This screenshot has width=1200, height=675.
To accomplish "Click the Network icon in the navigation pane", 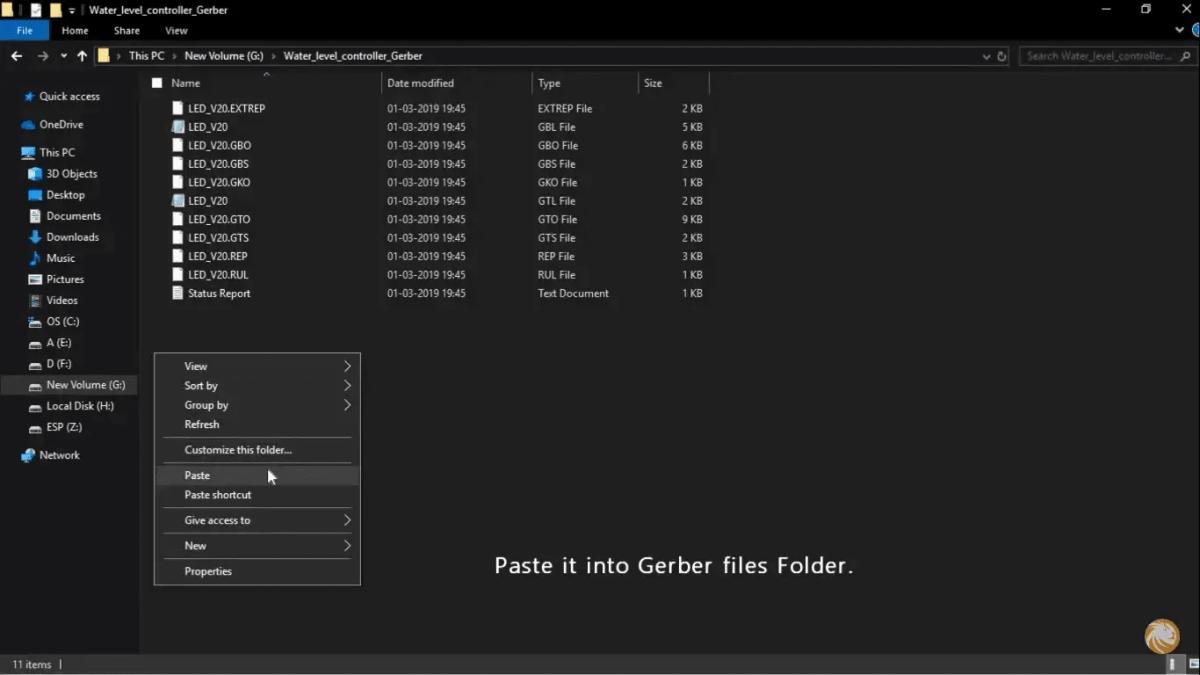I will coord(28,455).
